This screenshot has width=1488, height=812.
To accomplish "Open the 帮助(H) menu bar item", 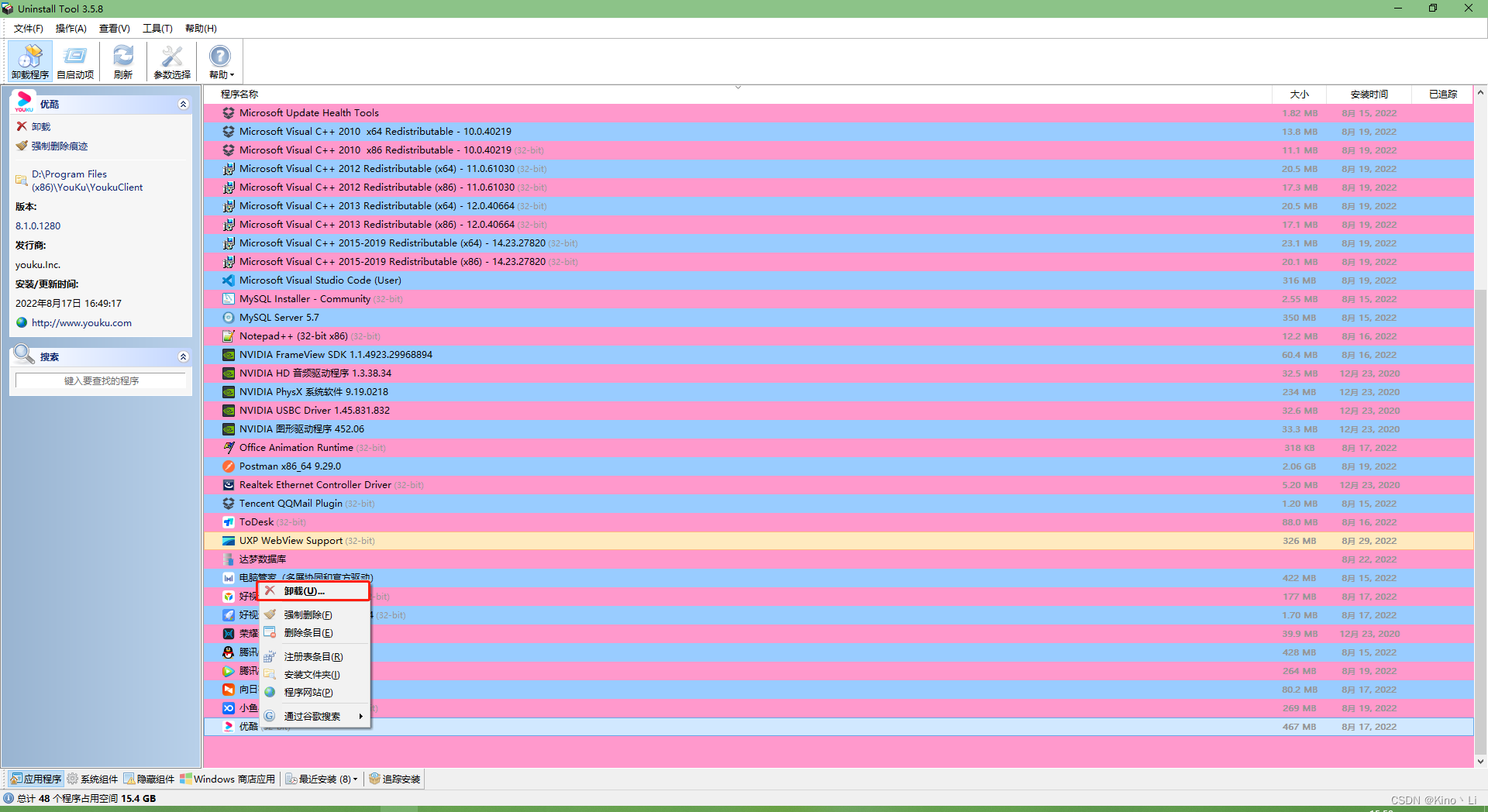I will coord(201,29).
